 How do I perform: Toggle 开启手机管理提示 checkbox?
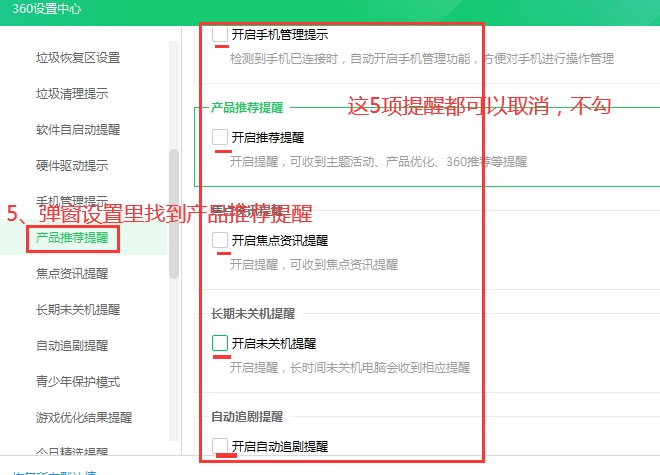point(220,34)
